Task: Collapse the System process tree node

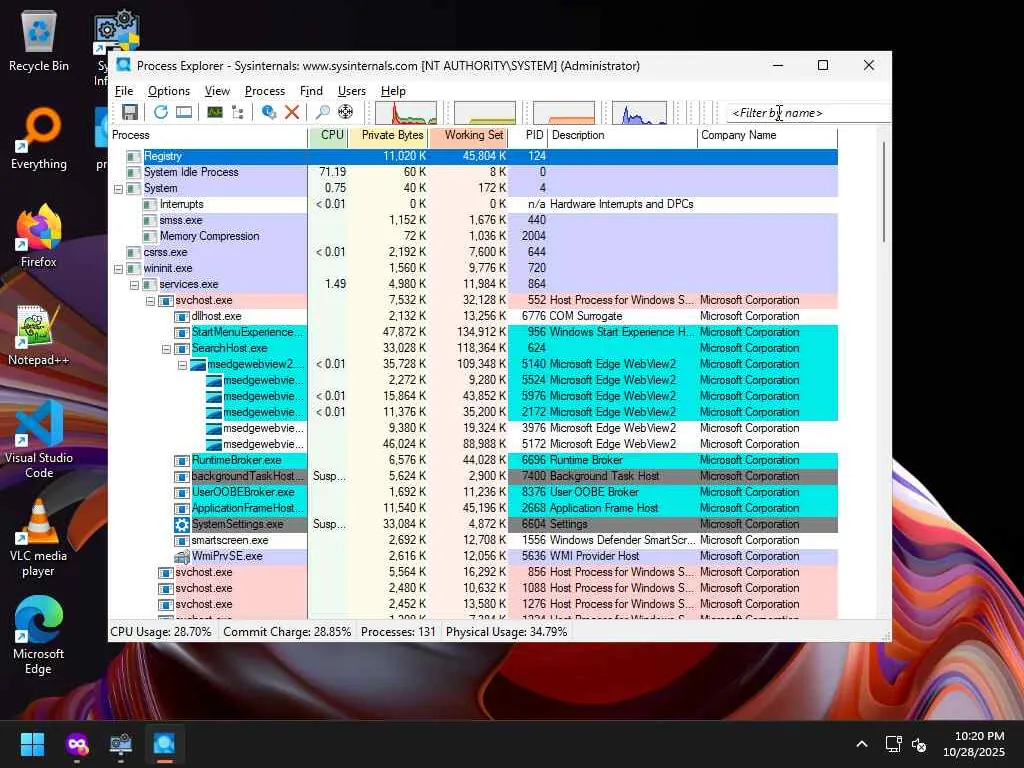Action: pos(118,189)
